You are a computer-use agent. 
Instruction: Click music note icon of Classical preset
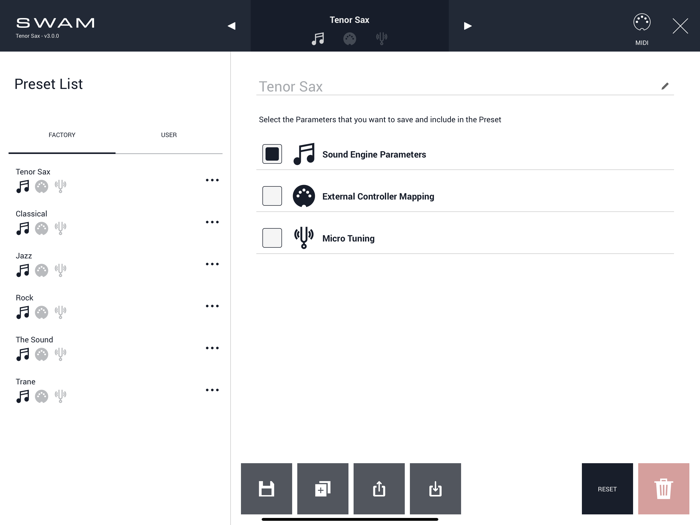click(x=23, y=229)
